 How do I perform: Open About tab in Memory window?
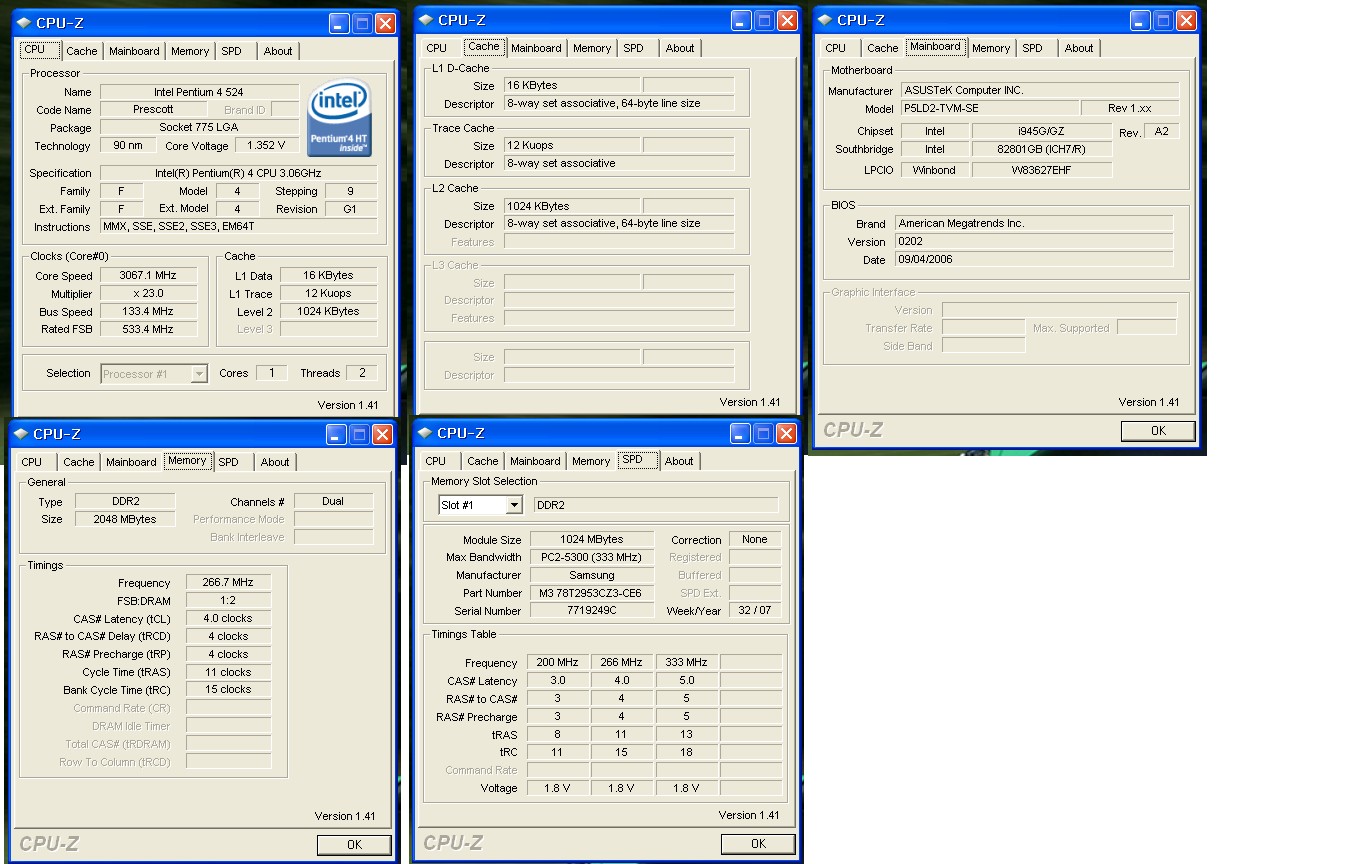point(275,462)
